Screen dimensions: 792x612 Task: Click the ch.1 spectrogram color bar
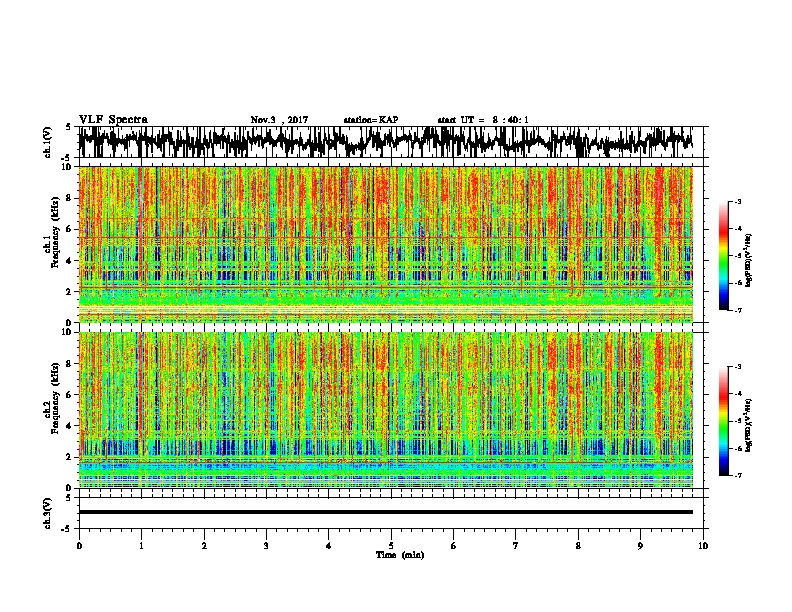(723, 256)
